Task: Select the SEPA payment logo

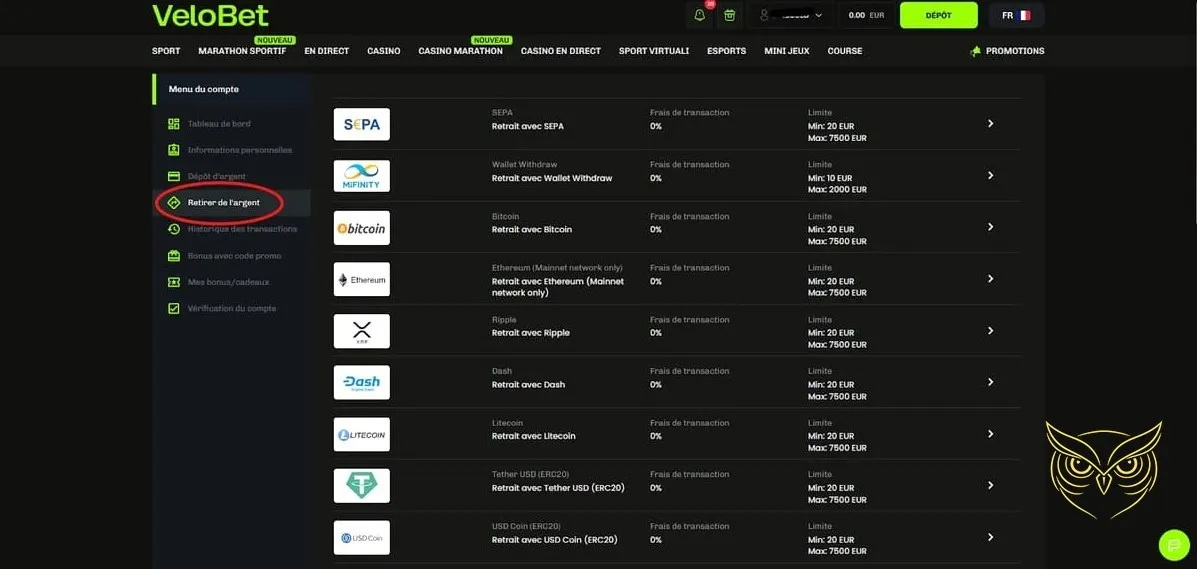Action: pyautogui.click(x=361, y=124)
